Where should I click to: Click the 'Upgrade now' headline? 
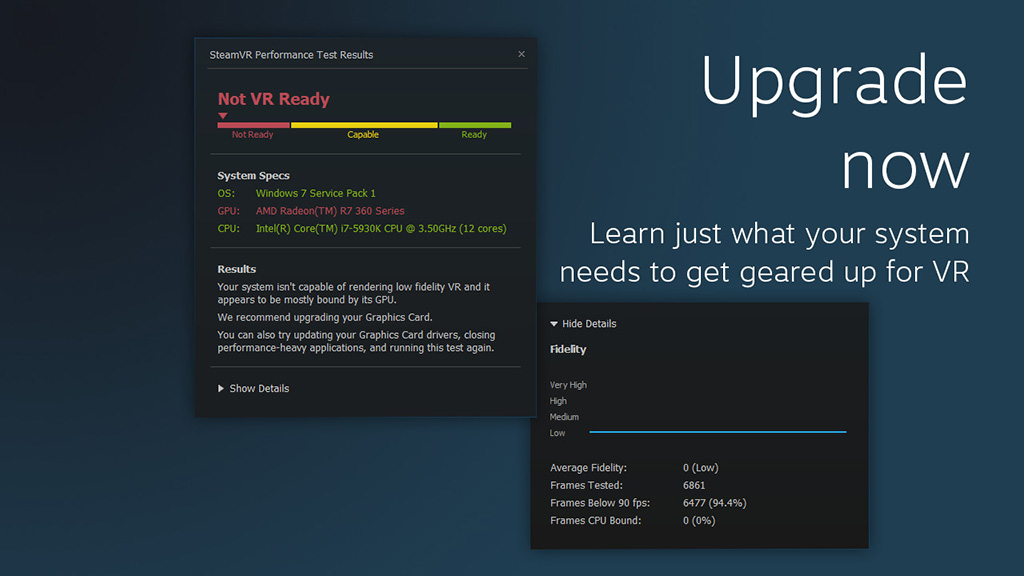pyautogui.click(x=835, y=122)
